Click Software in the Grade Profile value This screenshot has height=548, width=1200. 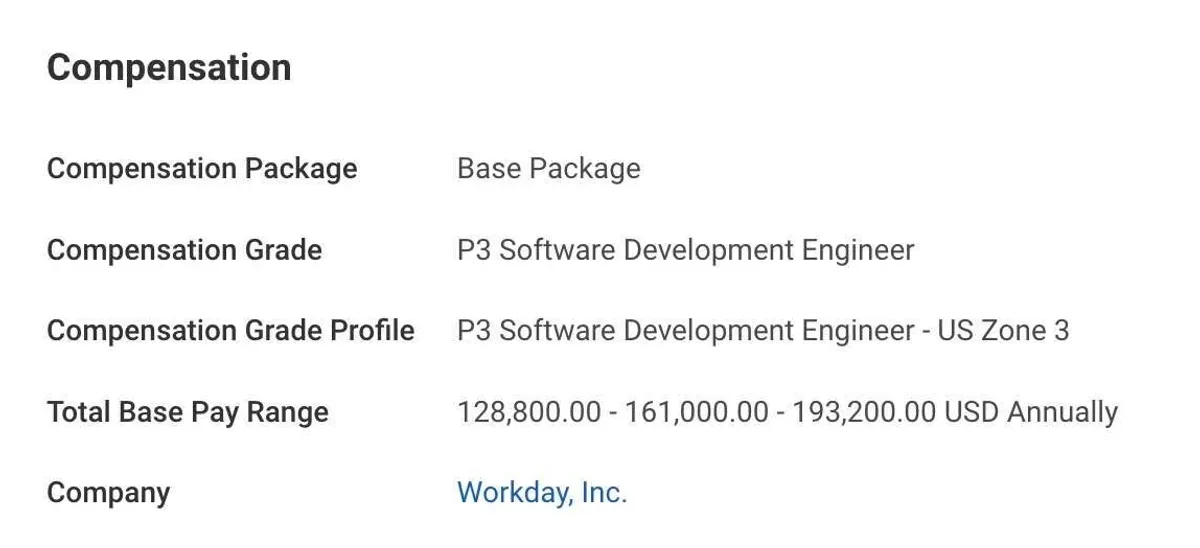556,331
